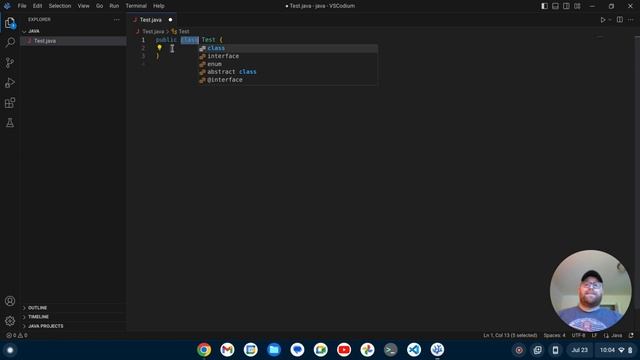
Task: Open Explorer Views and More Actions ellipsis
Action: pyautogui.click(x=117, y=20)
